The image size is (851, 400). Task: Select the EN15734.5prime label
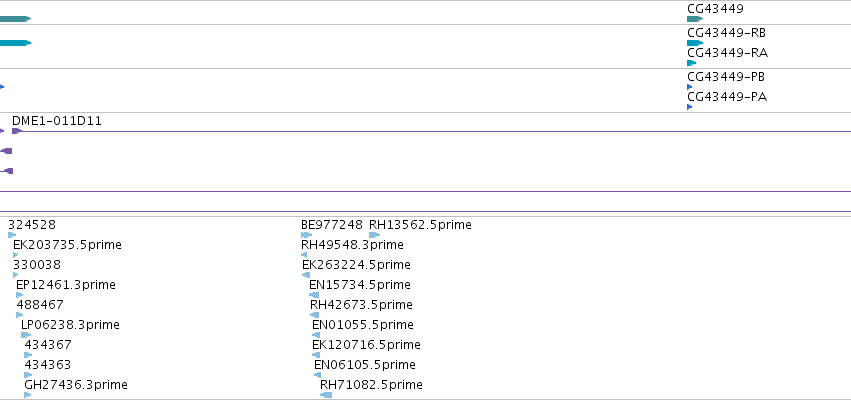360,285
